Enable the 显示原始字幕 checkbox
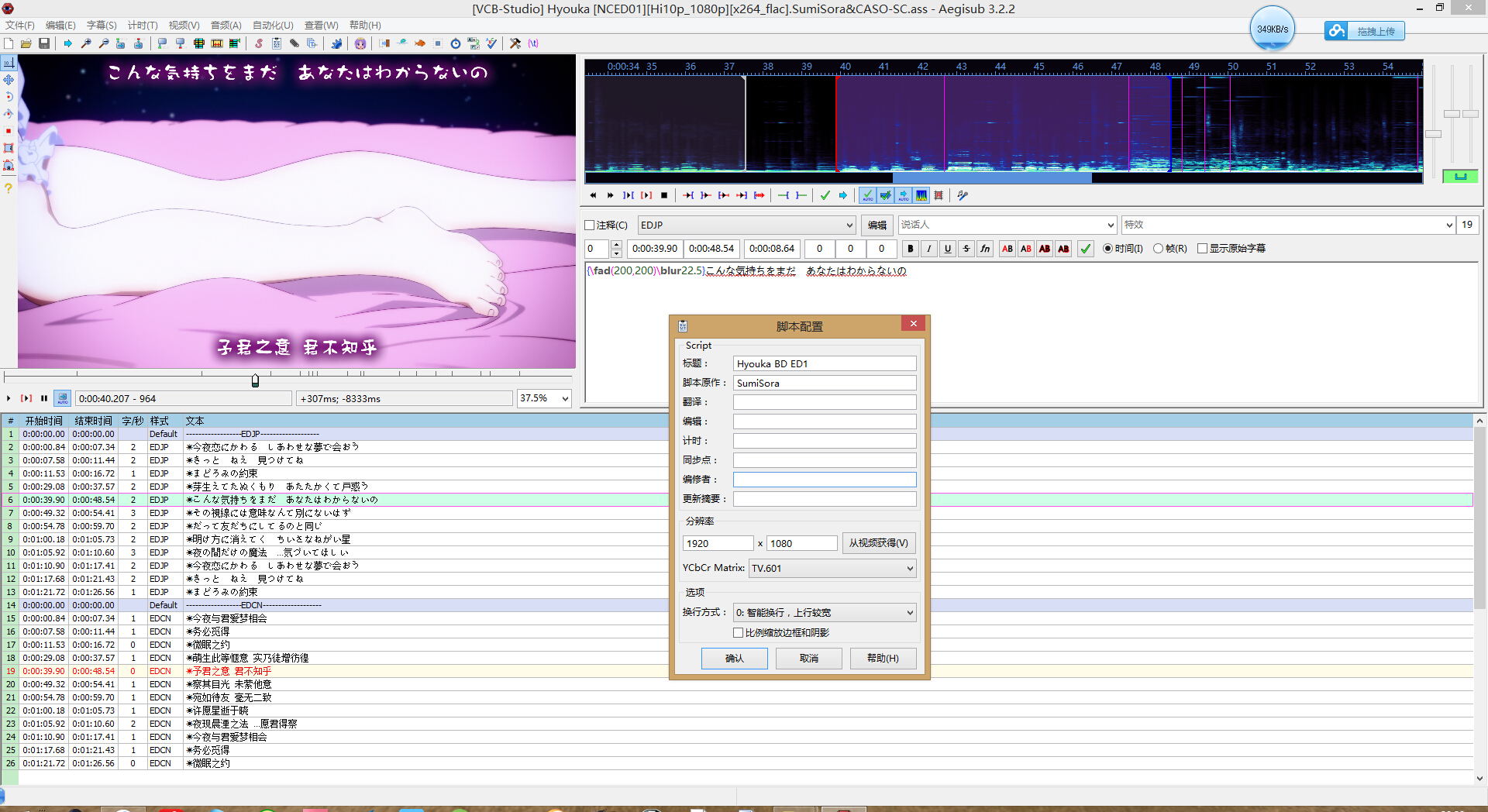The image size is (1488, 812). tap(1202, 249)
